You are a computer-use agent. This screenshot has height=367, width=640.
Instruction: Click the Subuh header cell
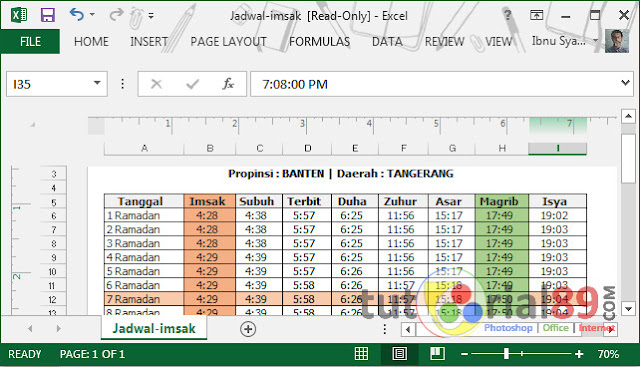pyautogui.click(x=259, y=201)
